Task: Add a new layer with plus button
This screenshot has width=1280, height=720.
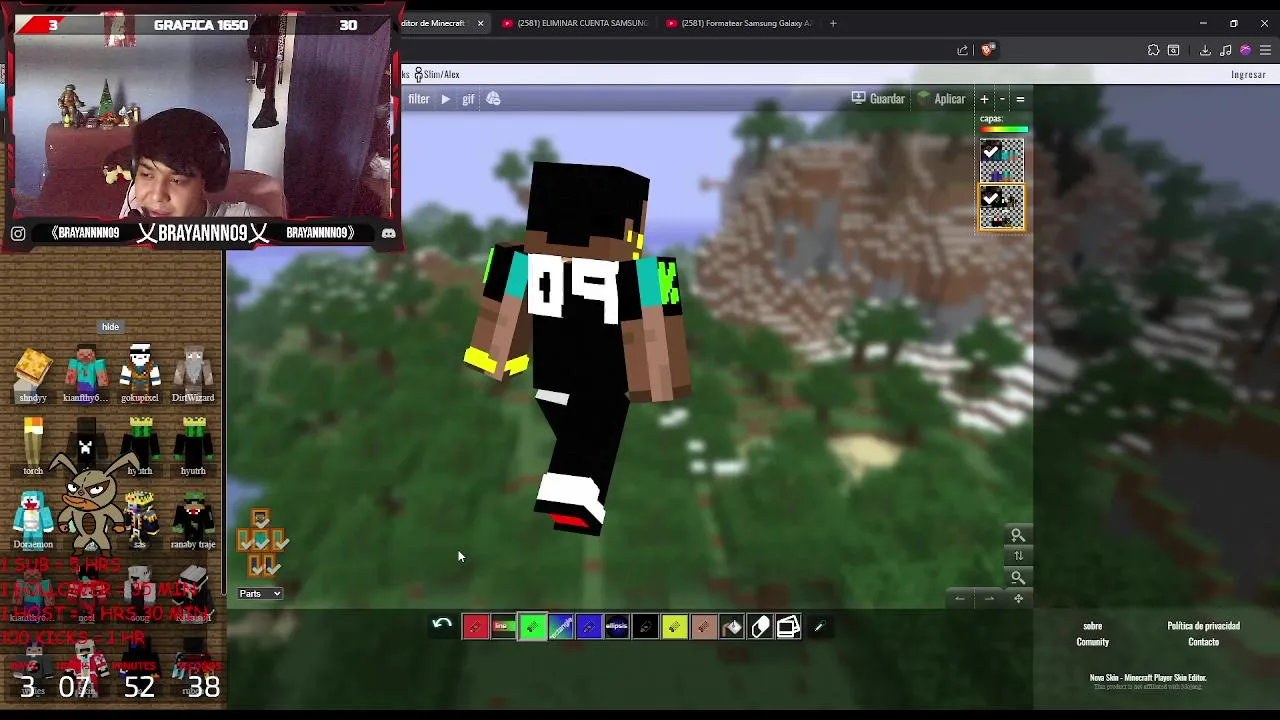Action: coord(984,99)
